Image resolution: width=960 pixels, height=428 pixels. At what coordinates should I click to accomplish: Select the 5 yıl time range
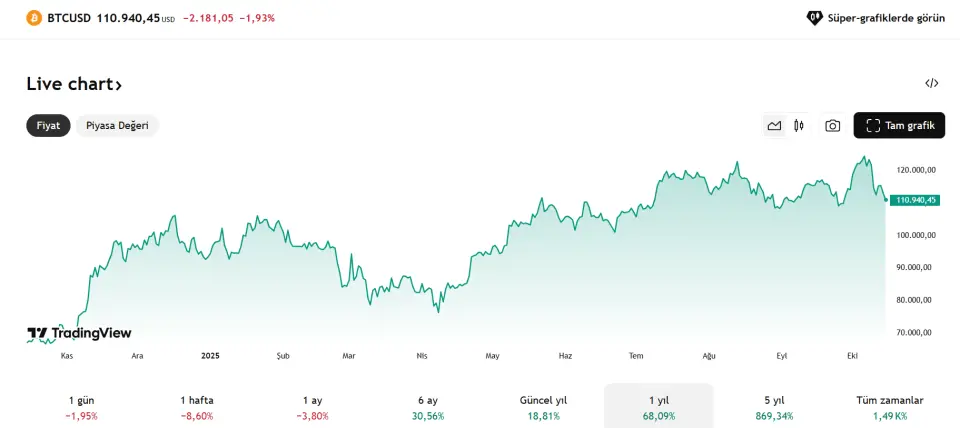coord(773,406)
